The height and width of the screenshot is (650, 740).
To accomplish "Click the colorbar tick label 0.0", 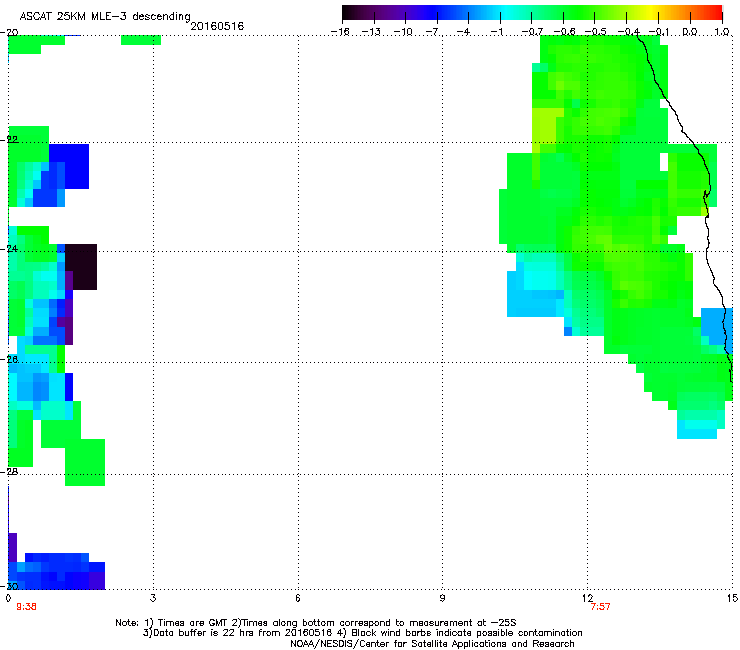I will pos(690,32).
